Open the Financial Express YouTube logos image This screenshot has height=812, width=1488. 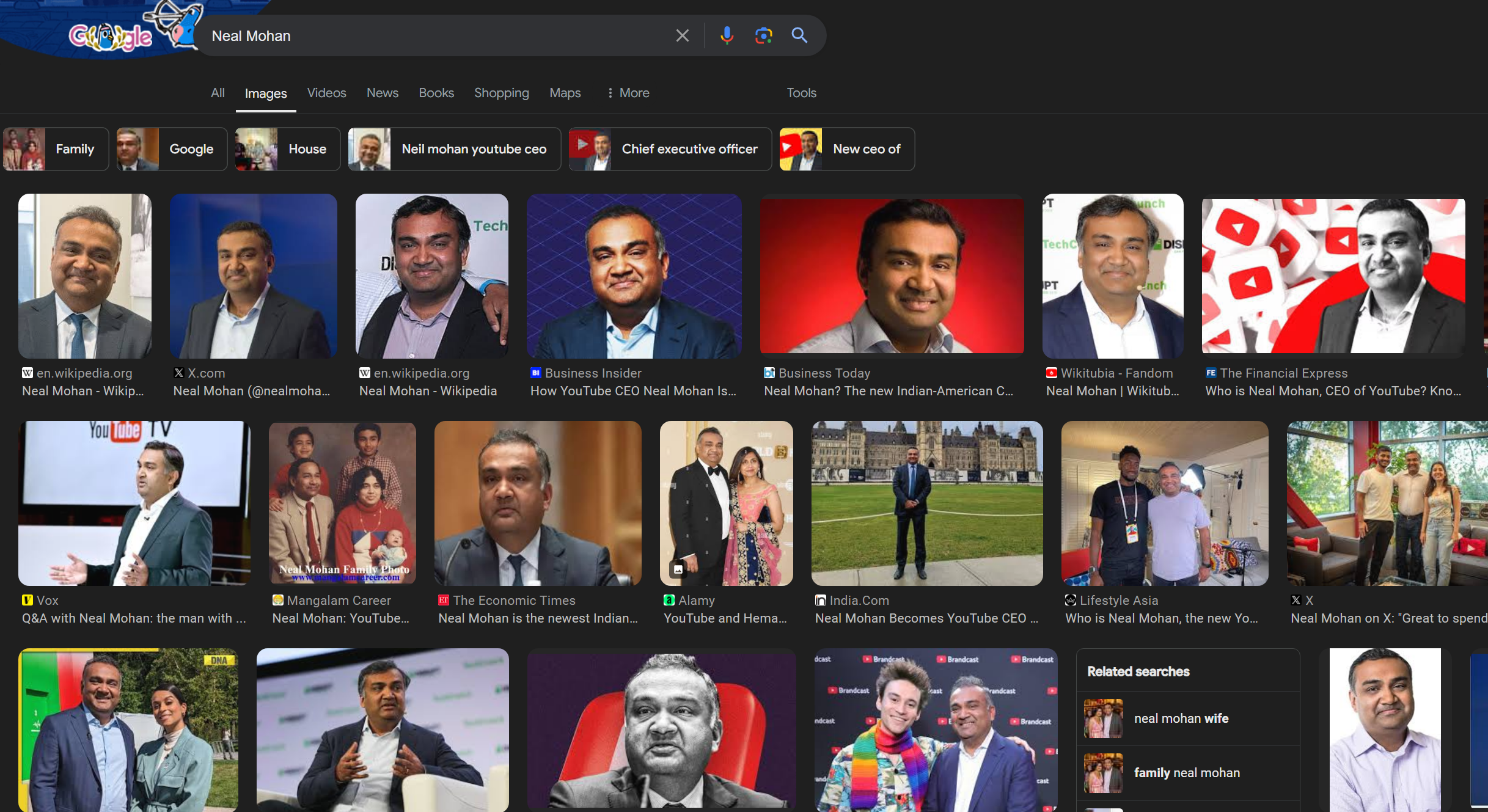coord(1333,276)
